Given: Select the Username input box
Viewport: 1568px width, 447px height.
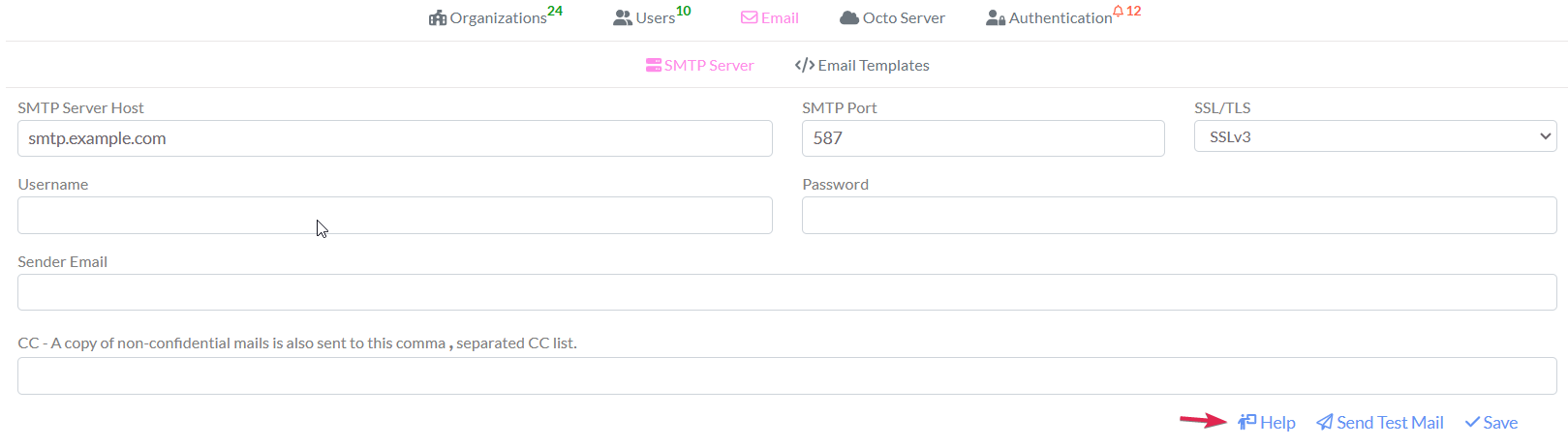Looking at the screenshot, I should (x=394, y=216).
